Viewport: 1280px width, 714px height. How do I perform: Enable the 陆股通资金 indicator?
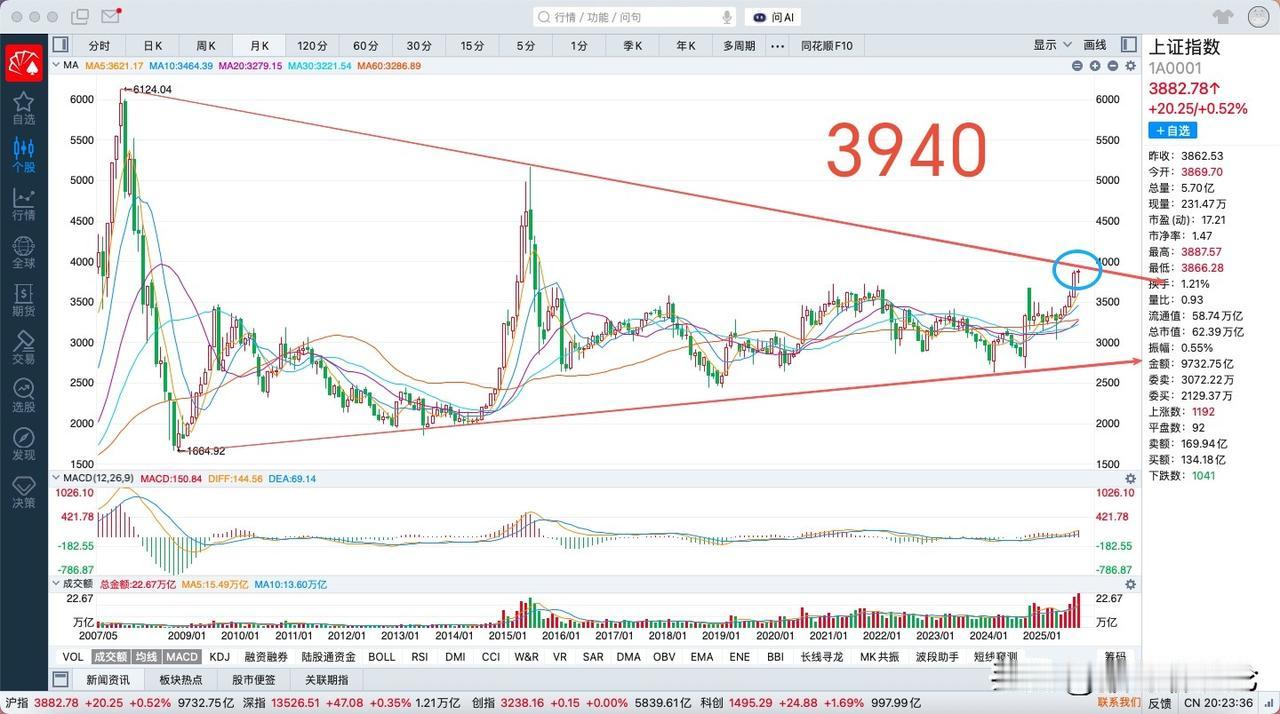pyautogui.click(x=328, y=657)
